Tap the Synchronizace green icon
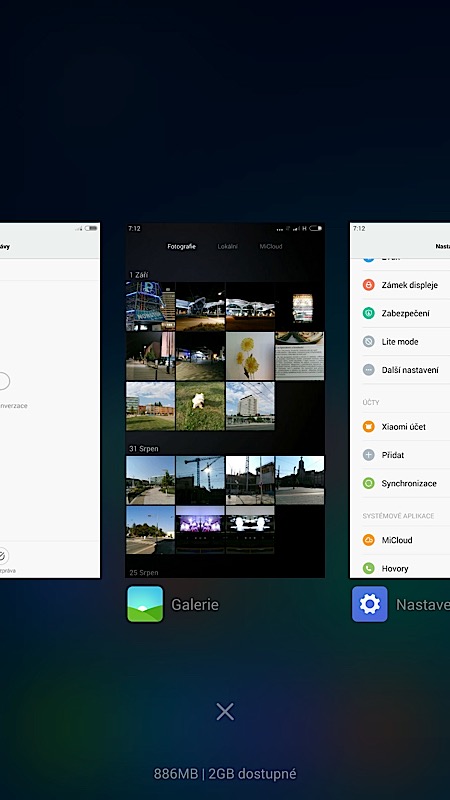 point(368,483)
